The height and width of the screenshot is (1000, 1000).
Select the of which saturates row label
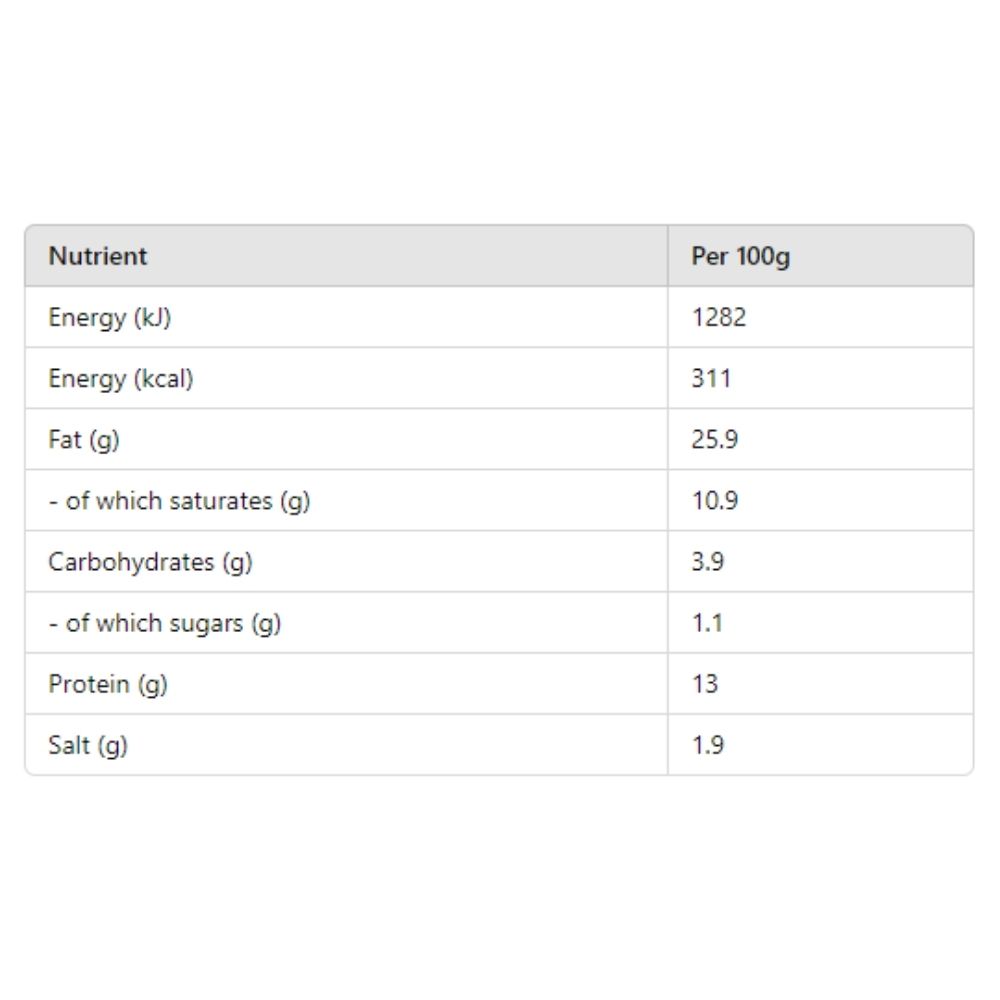click(179, 501)
